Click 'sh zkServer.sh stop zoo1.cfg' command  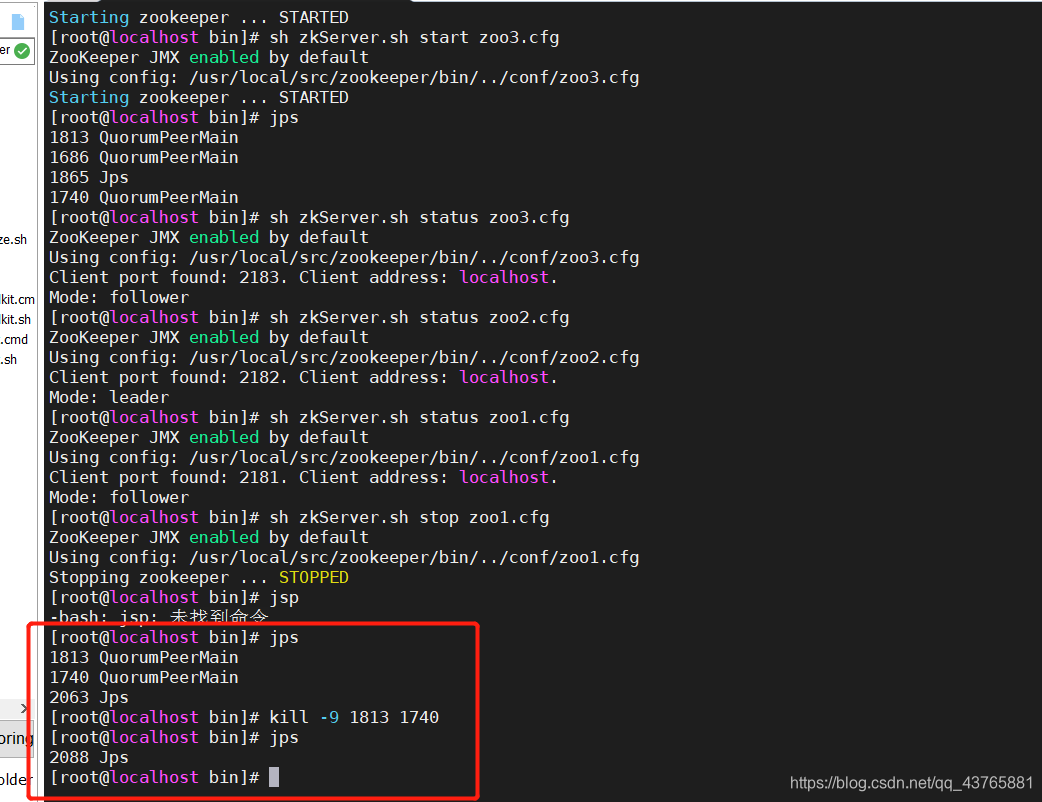click(x=409, y=517)
